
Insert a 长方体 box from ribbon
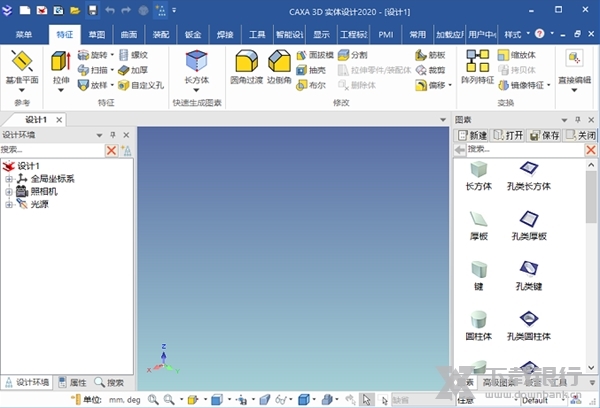[197, 67]
